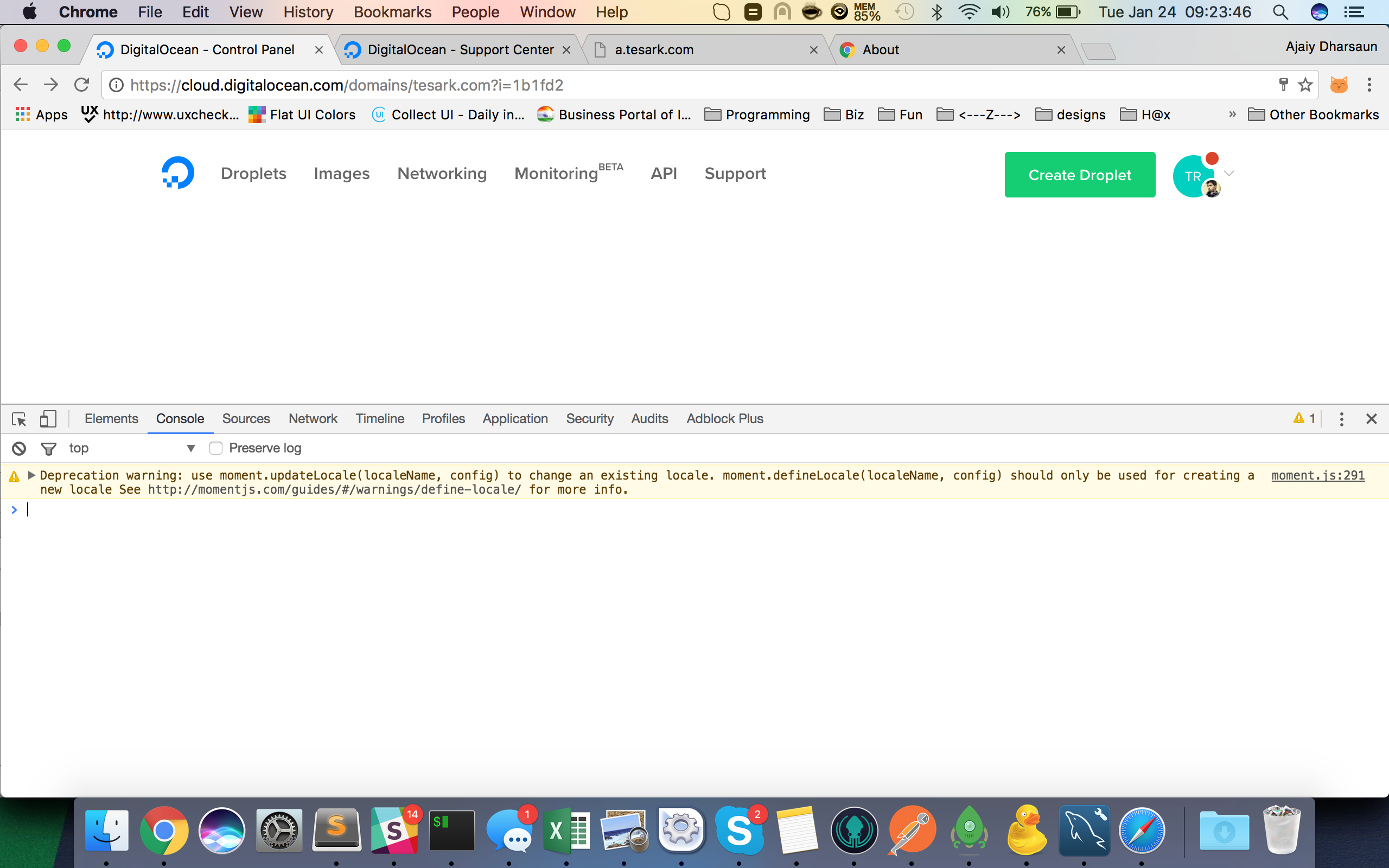Go to Droplets in the site navigation
The height and width of the screenshot is (868, 1389).
point(254,174)
